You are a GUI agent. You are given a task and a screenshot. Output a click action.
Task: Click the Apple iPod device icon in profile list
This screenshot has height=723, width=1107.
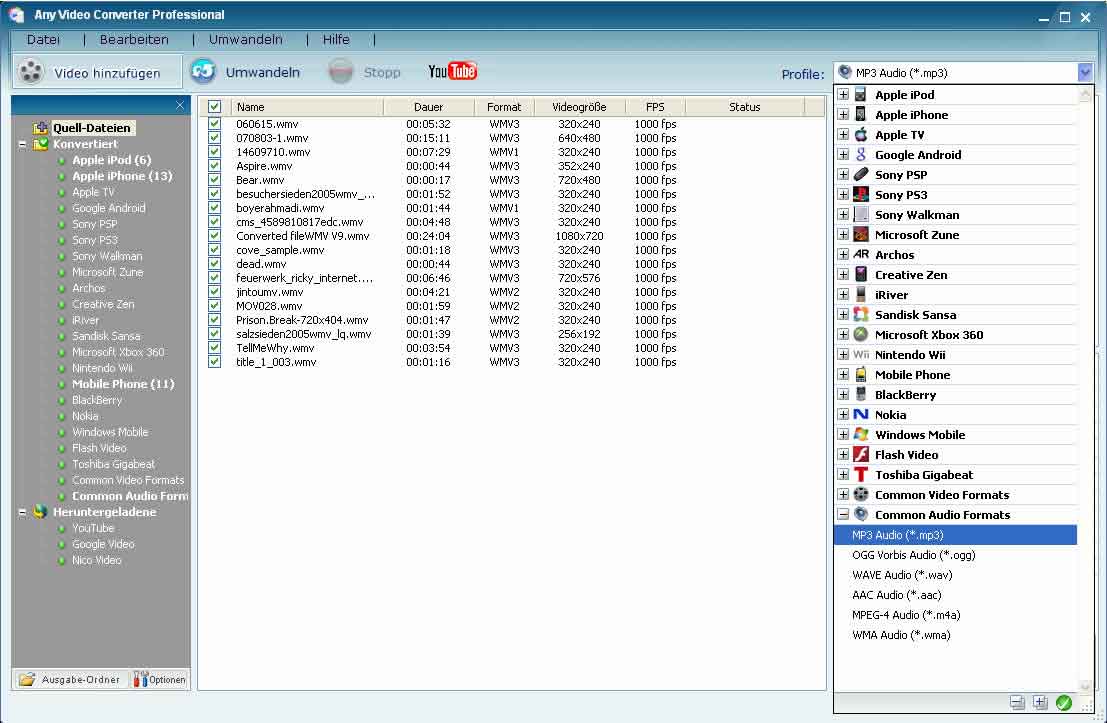861,95
